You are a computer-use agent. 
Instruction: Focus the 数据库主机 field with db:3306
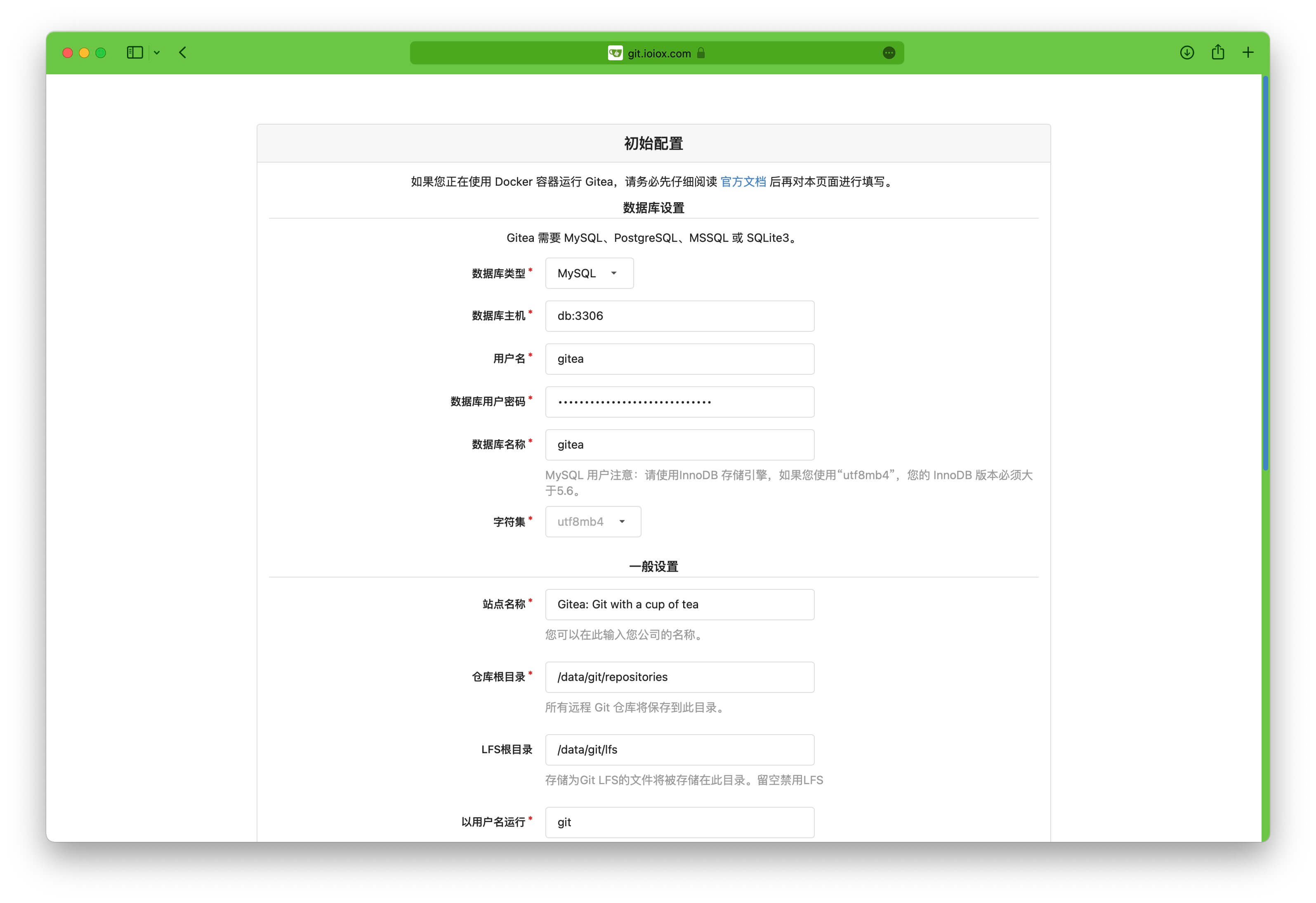[x=679, y=316]
